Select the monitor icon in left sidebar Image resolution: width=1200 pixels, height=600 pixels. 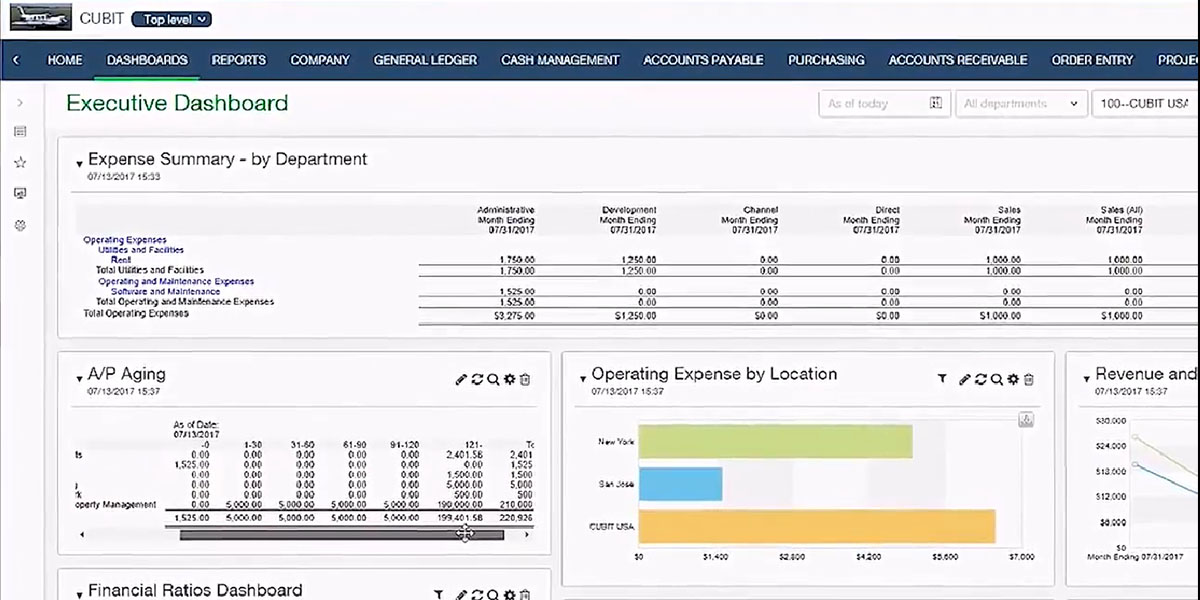coord(19,193)
